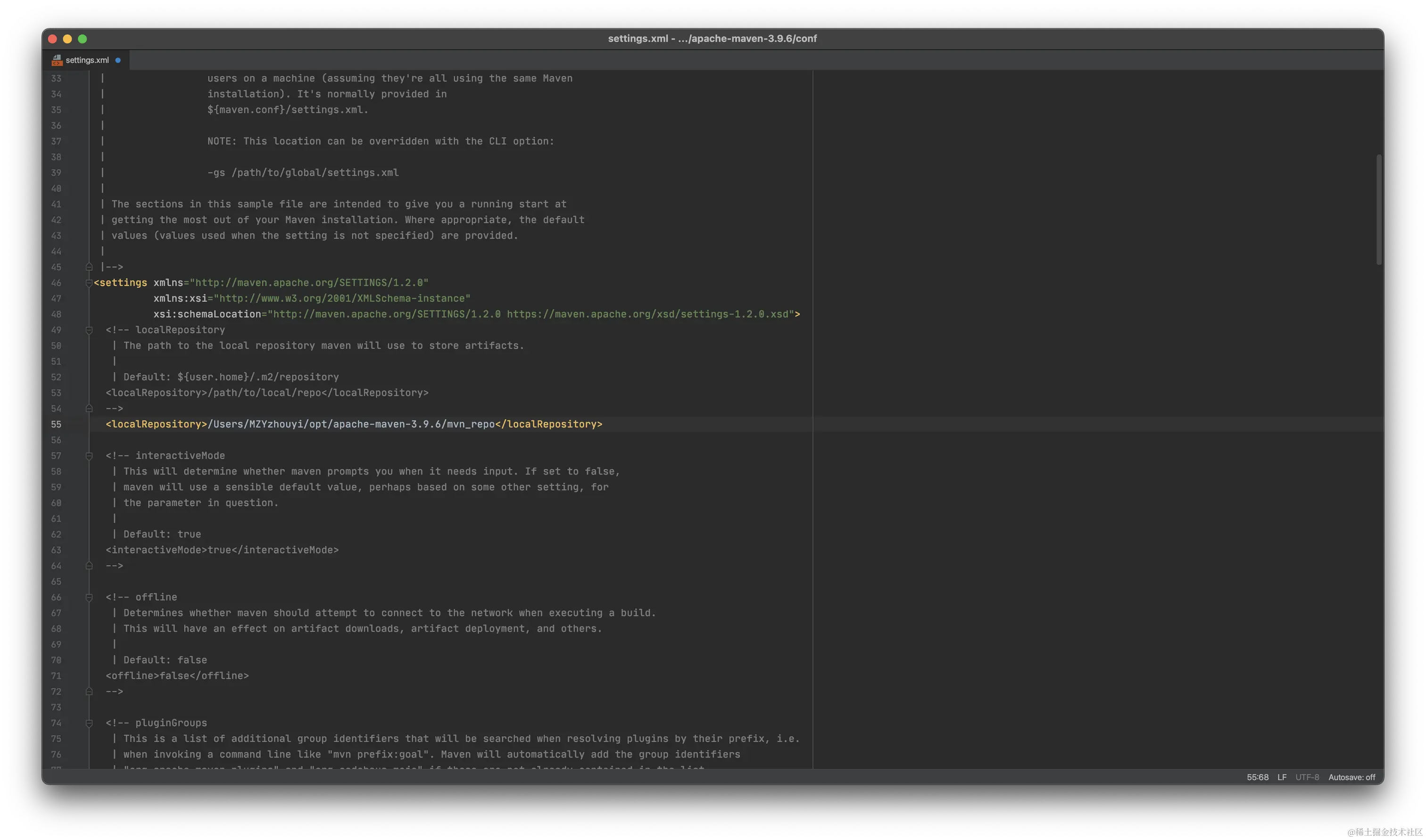Select the settings.xml editor tab
Screen dimensions: 1426x840
pos(87,60)
